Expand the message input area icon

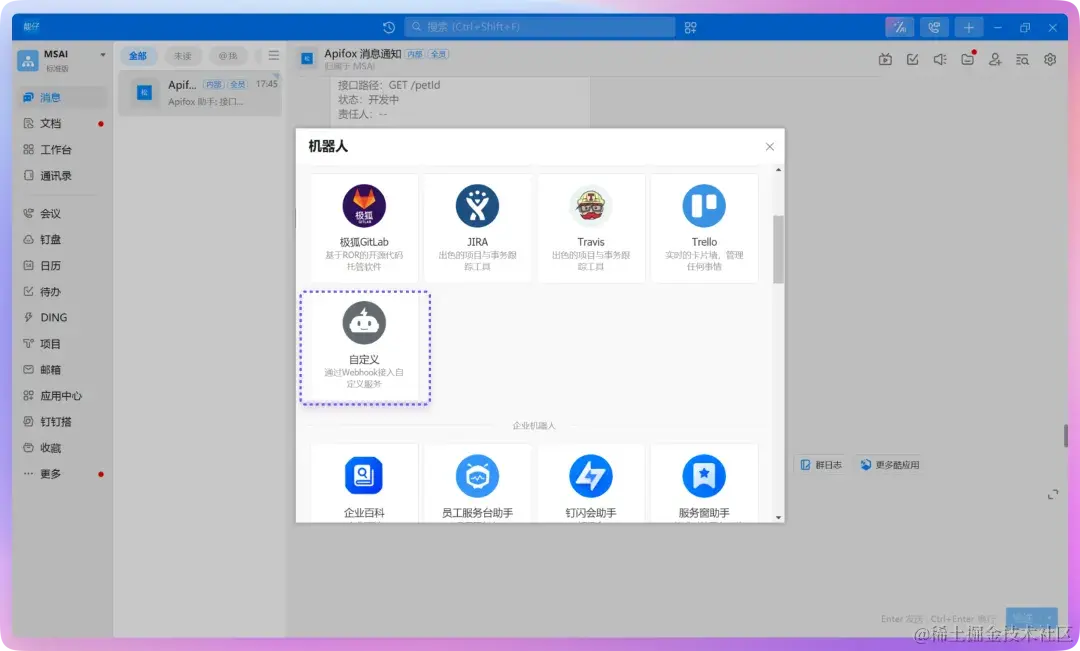(x=1052, y=495)
